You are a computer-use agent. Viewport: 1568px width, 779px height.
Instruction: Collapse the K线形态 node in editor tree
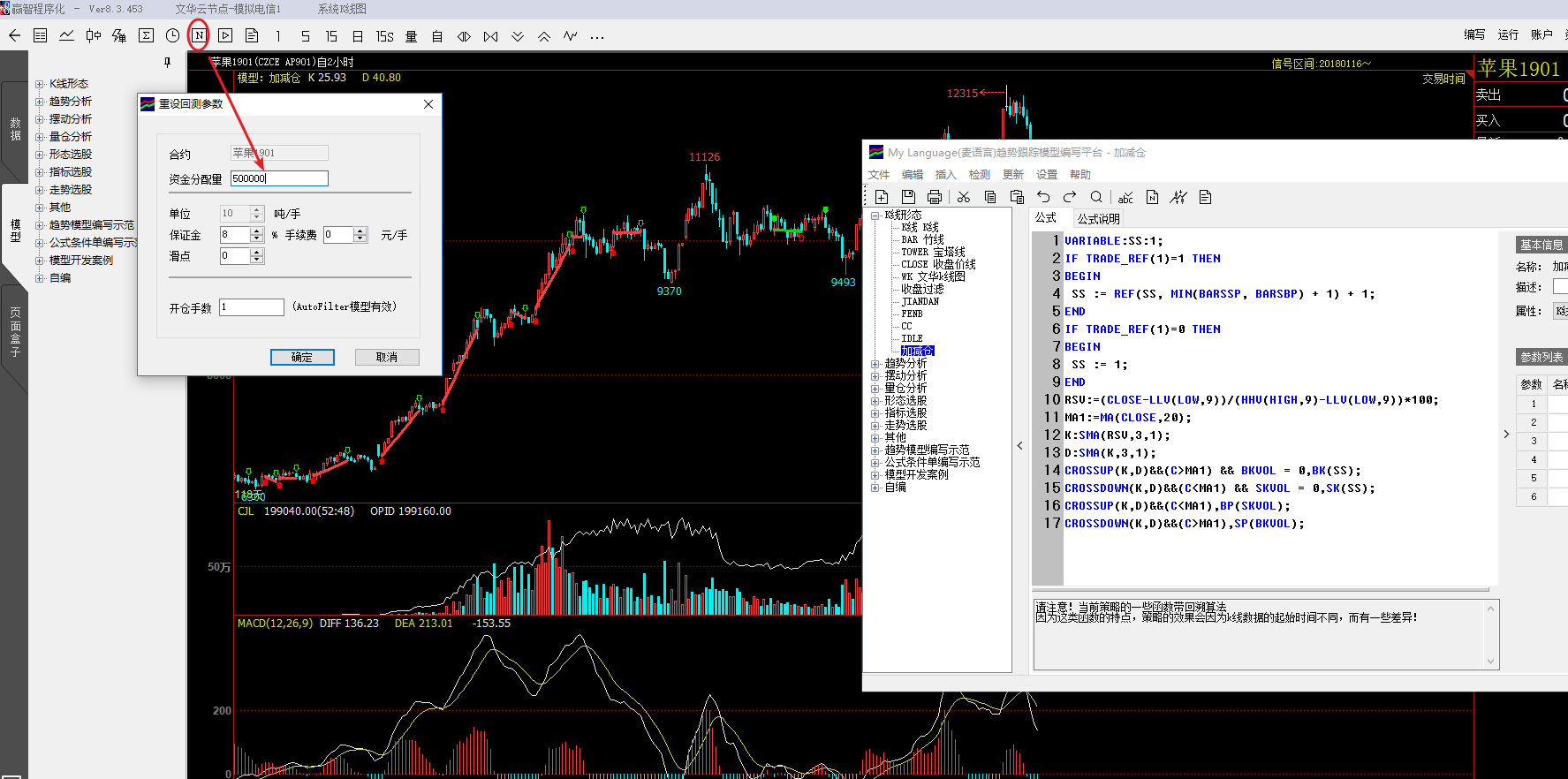click(x=875, y=216)
